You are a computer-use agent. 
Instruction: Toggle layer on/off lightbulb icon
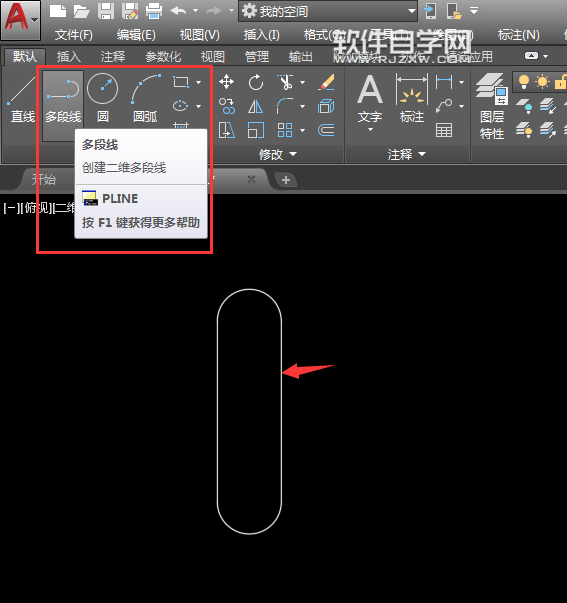(524, 82)
